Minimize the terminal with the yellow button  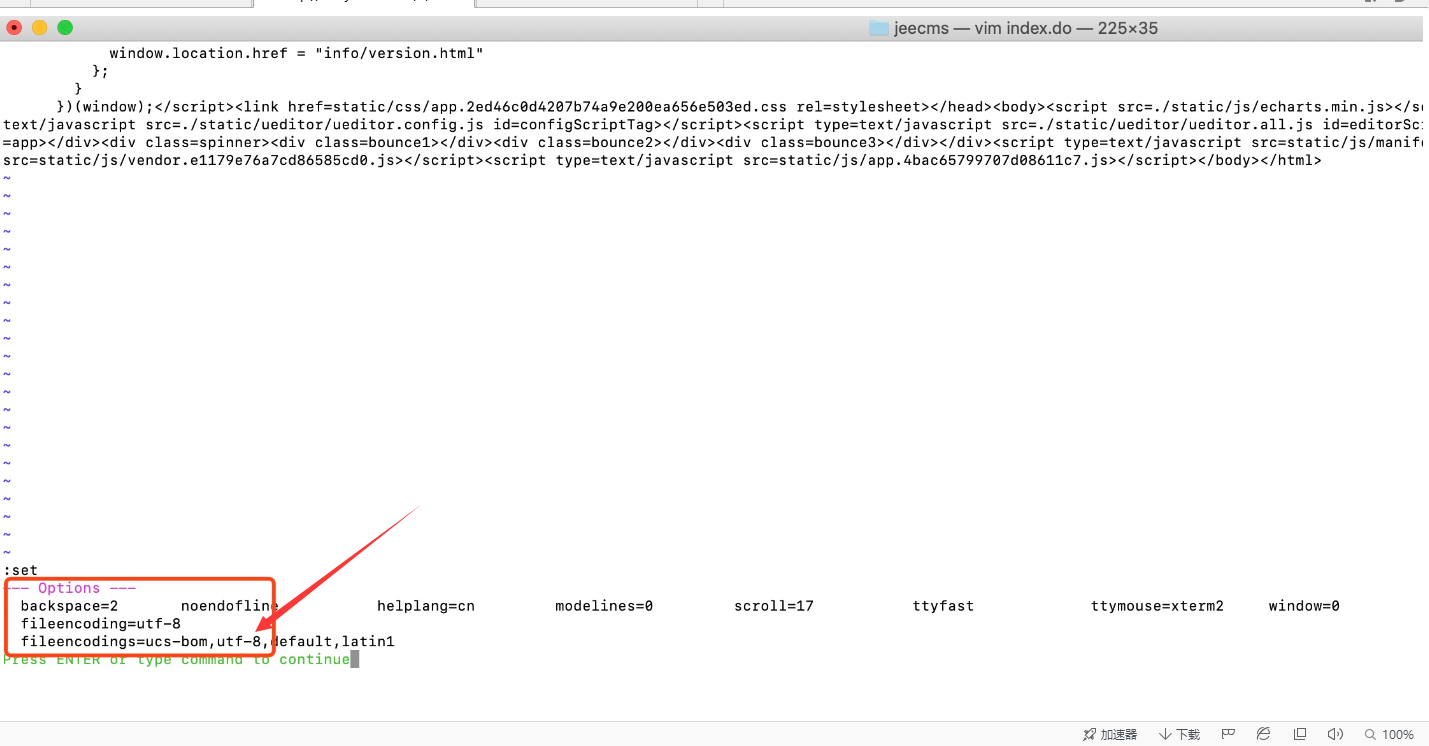[40, 28]
